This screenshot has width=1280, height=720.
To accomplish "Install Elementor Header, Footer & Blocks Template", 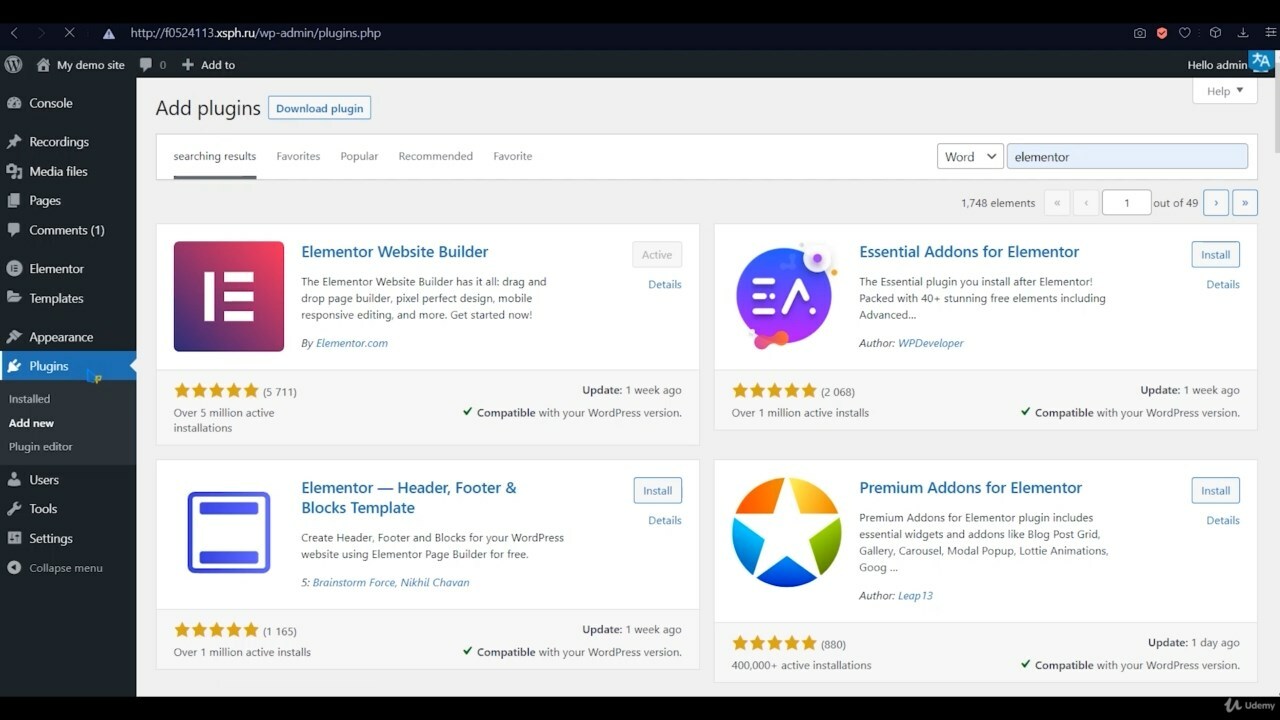I will 658,491.
